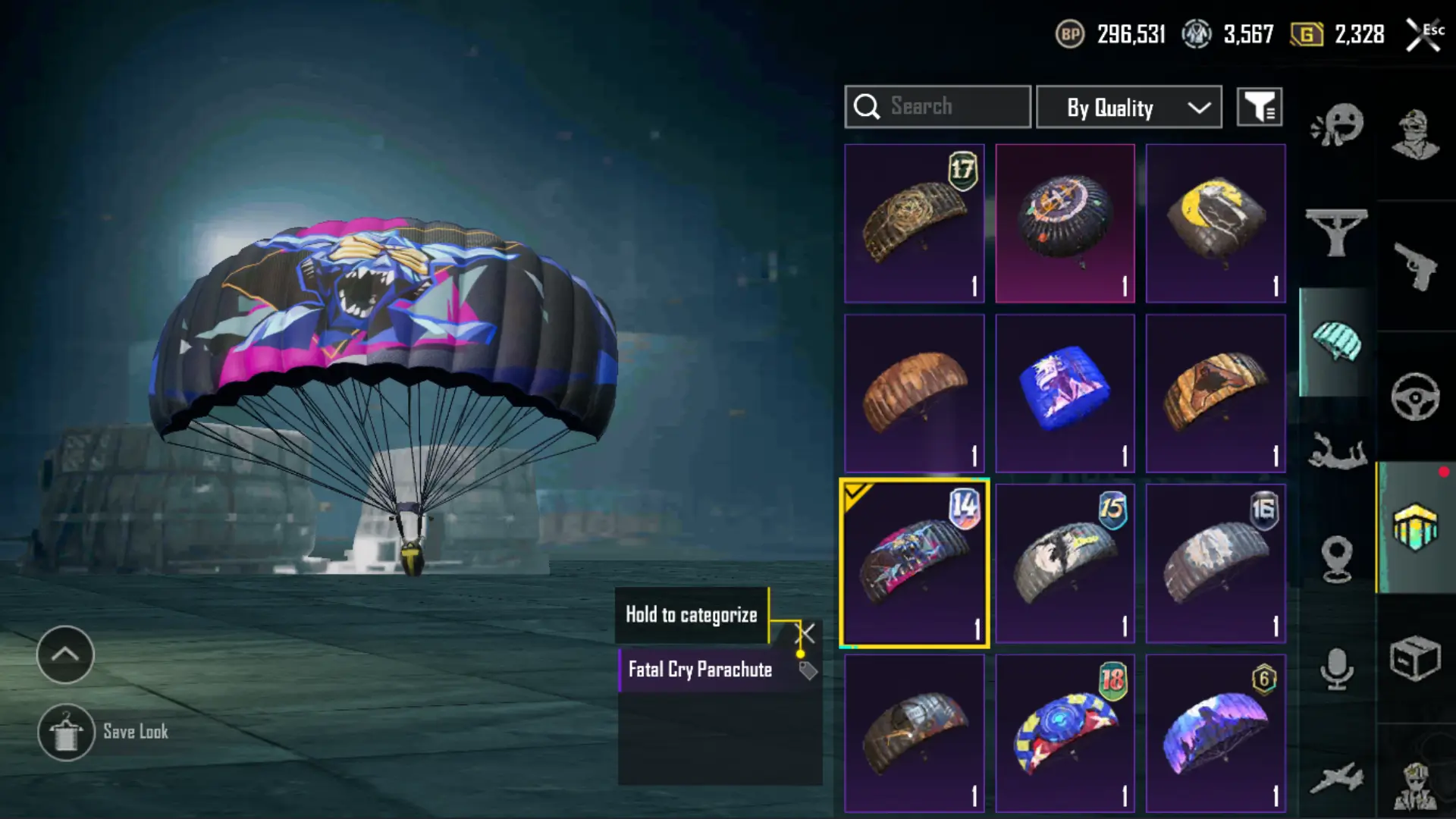Click the Search input field
The image size is (1456, 819).
coord(938,107)
